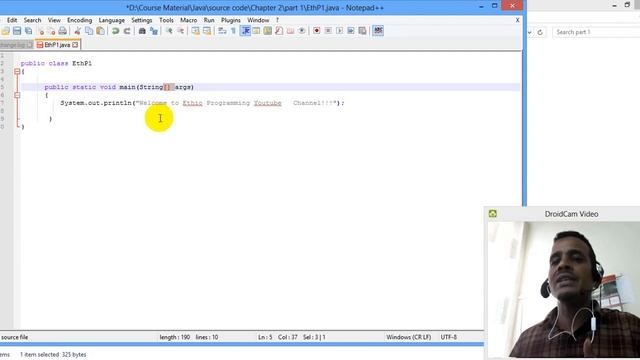This screenshot has height=360, width=640.
Task: Open Folder as Workspace toolbar icon
Action: (x=291, y=31)
